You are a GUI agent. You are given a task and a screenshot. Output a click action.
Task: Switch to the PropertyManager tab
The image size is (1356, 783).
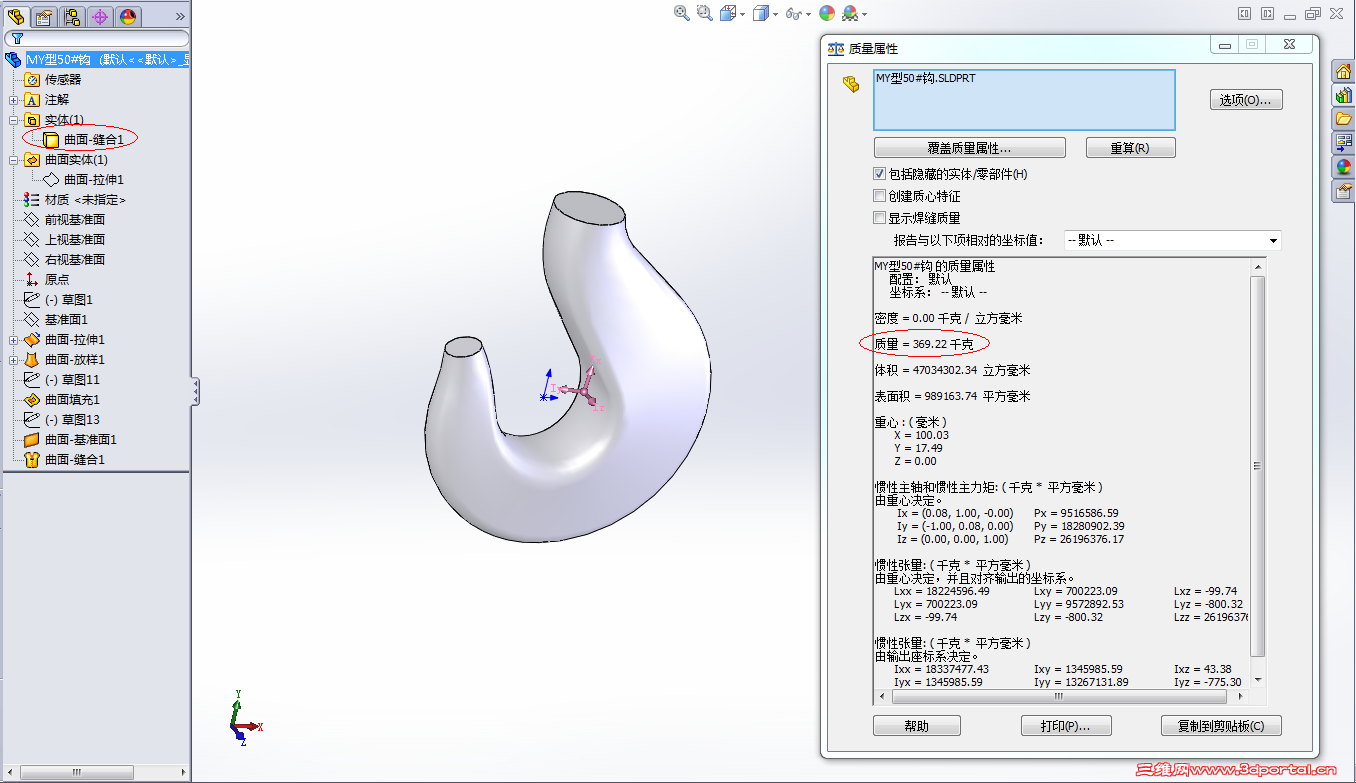pos(43,16)
